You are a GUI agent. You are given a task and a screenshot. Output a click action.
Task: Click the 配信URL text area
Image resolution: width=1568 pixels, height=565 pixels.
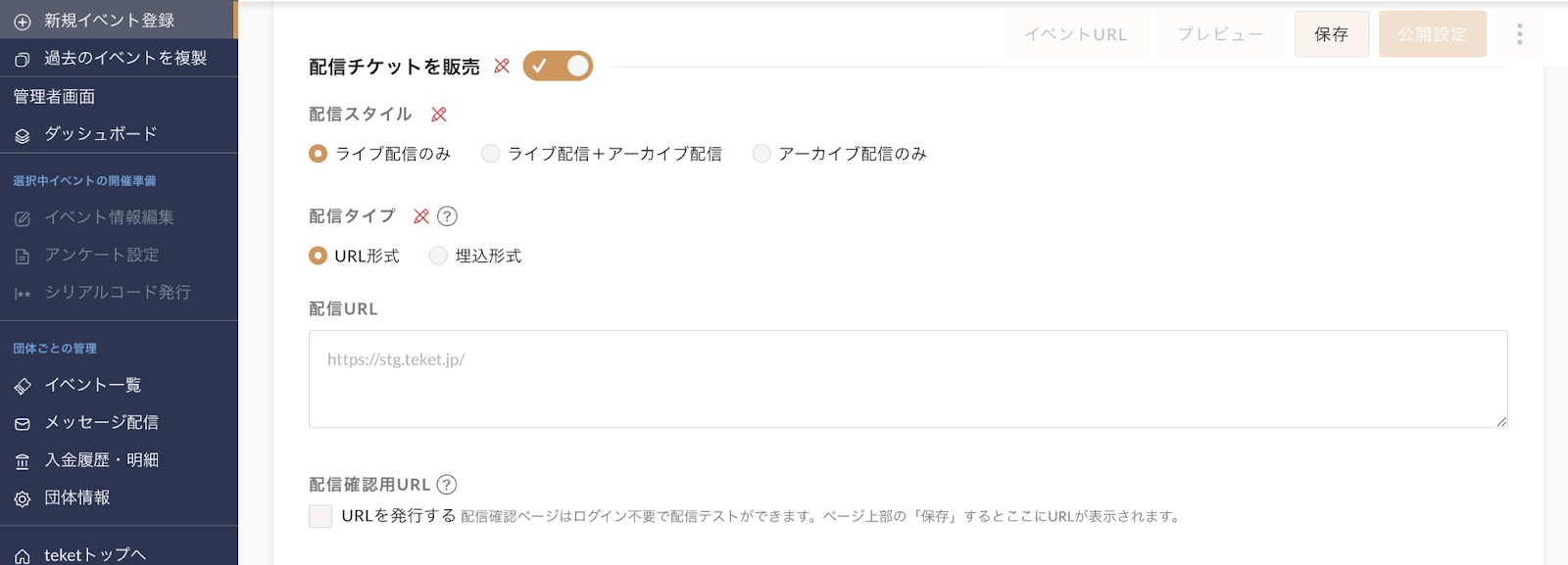907,379
